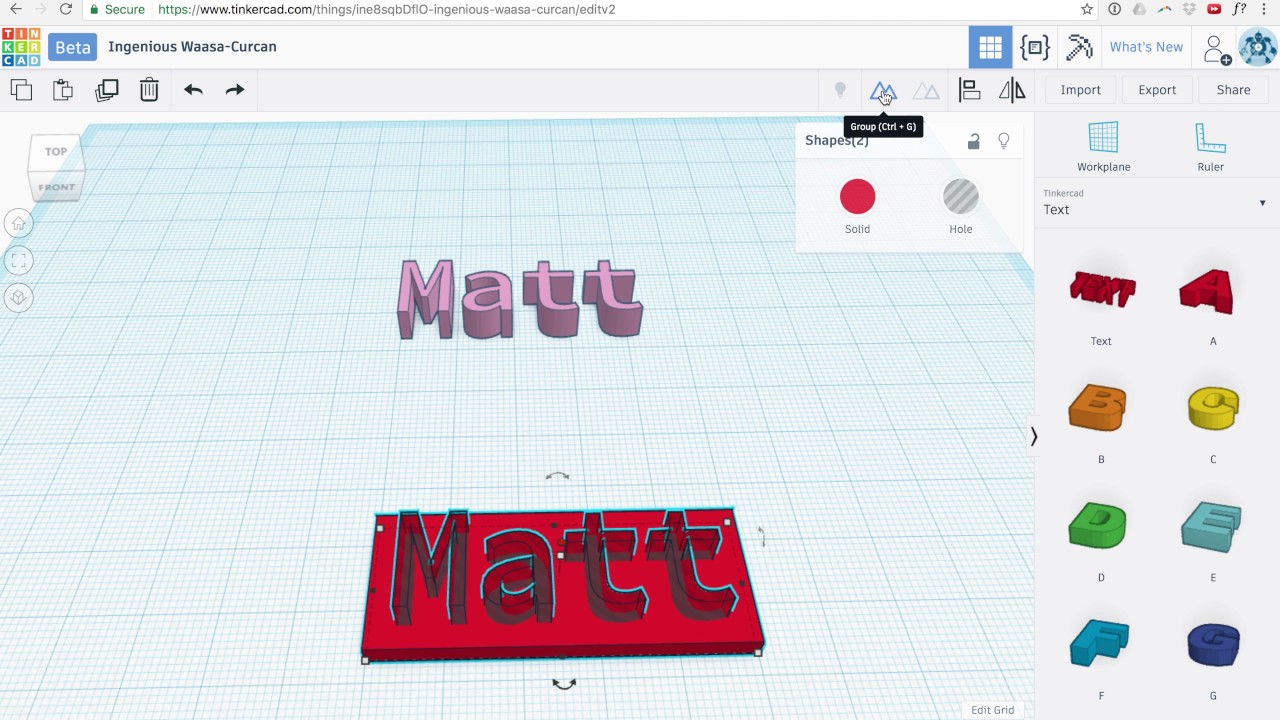
Task: Open What's New
Action: tap(1146, 47)
